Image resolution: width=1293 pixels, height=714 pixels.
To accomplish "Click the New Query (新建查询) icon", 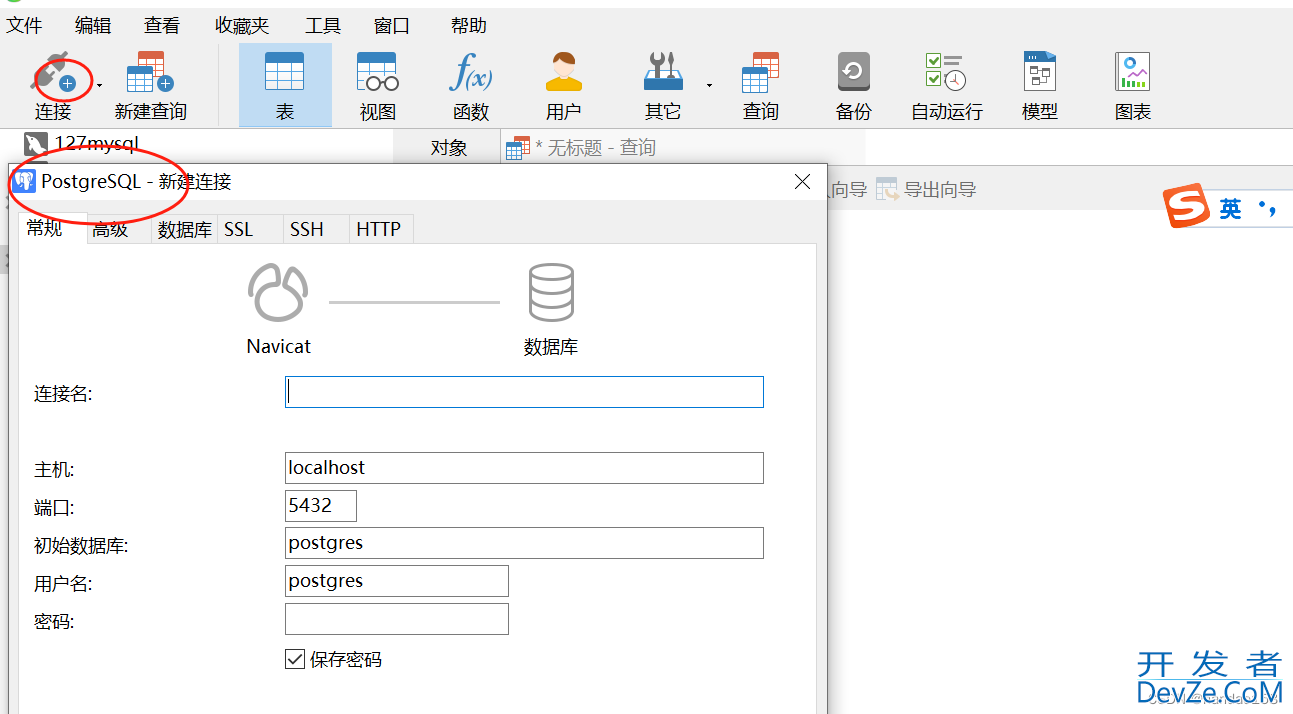I will coord(150,73).
